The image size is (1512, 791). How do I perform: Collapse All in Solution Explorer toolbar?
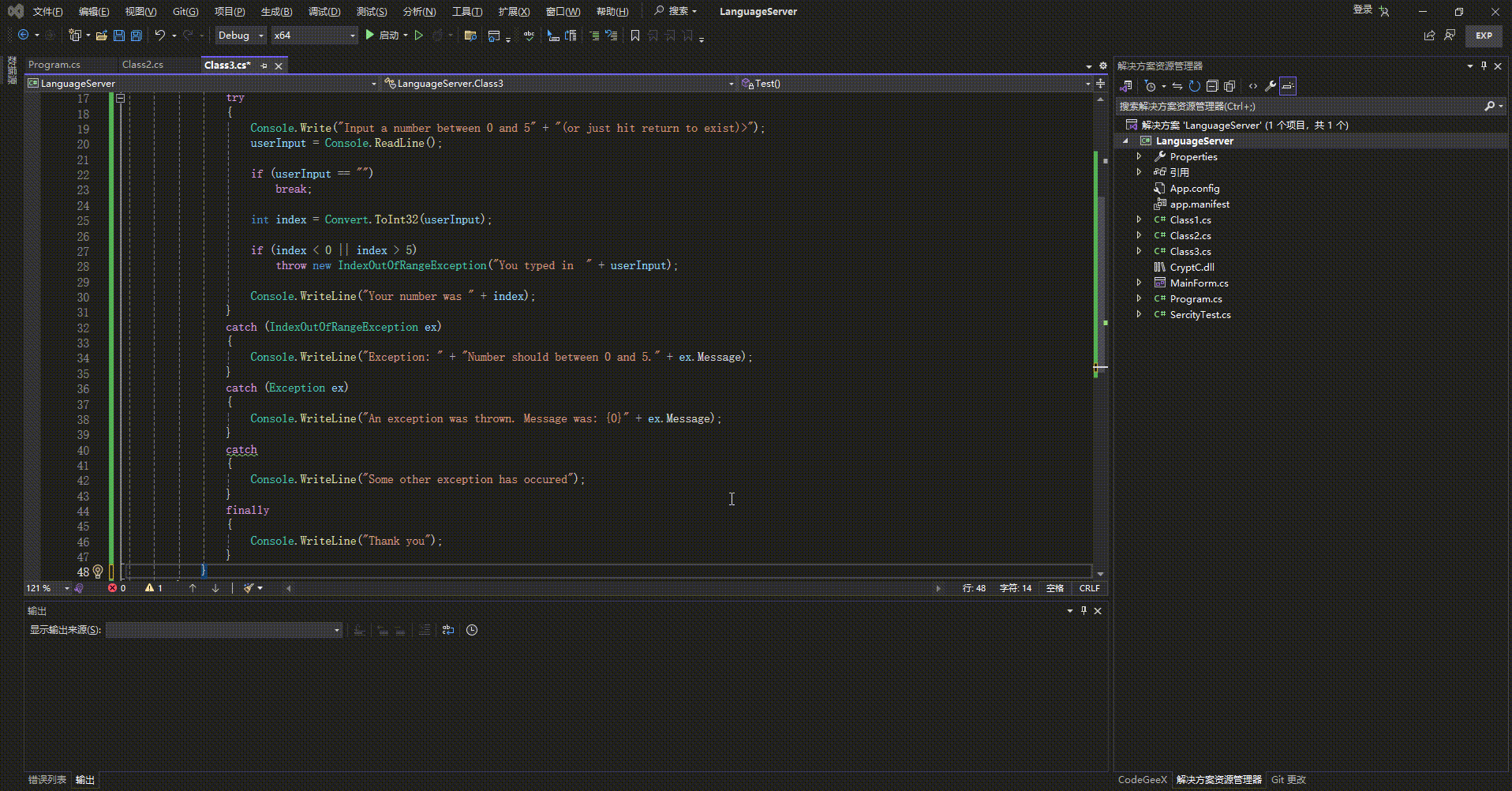(1212, 86)
